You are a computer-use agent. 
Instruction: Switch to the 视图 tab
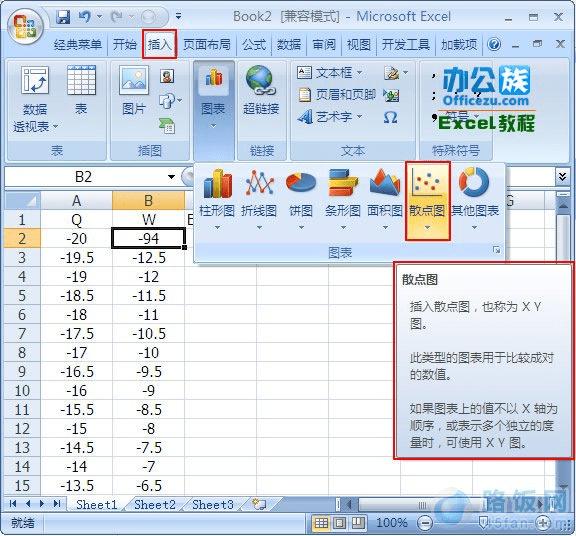click(359, 44)
